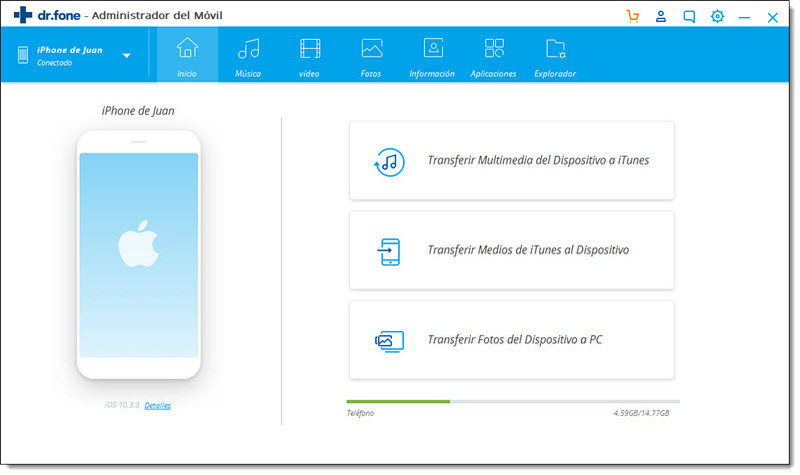Click the phone icon beside device name
This screenshot has height=475, width=800.
pos(23,55)
